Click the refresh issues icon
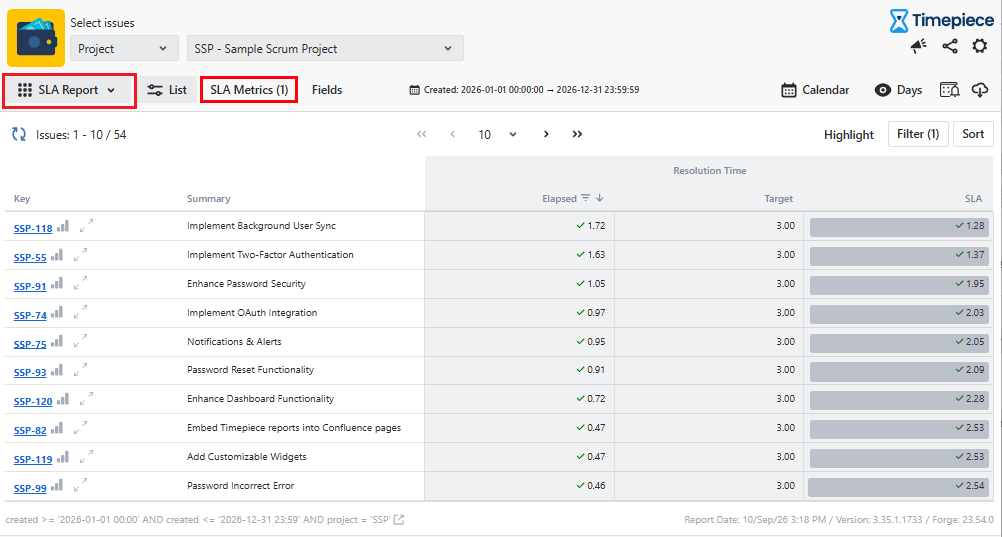The image size is (1002, 537). (x=19, y=134)
